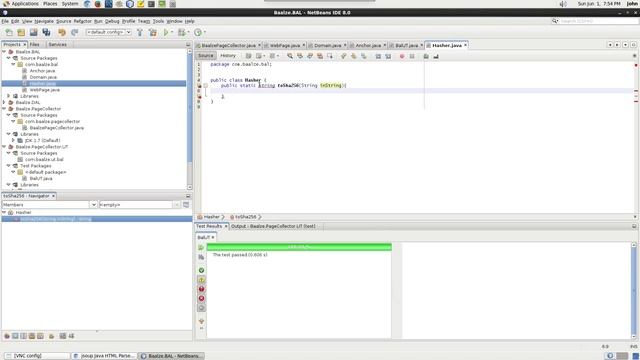
Task: Toggle the Show Error filter
Action: (x=201, y=289)
